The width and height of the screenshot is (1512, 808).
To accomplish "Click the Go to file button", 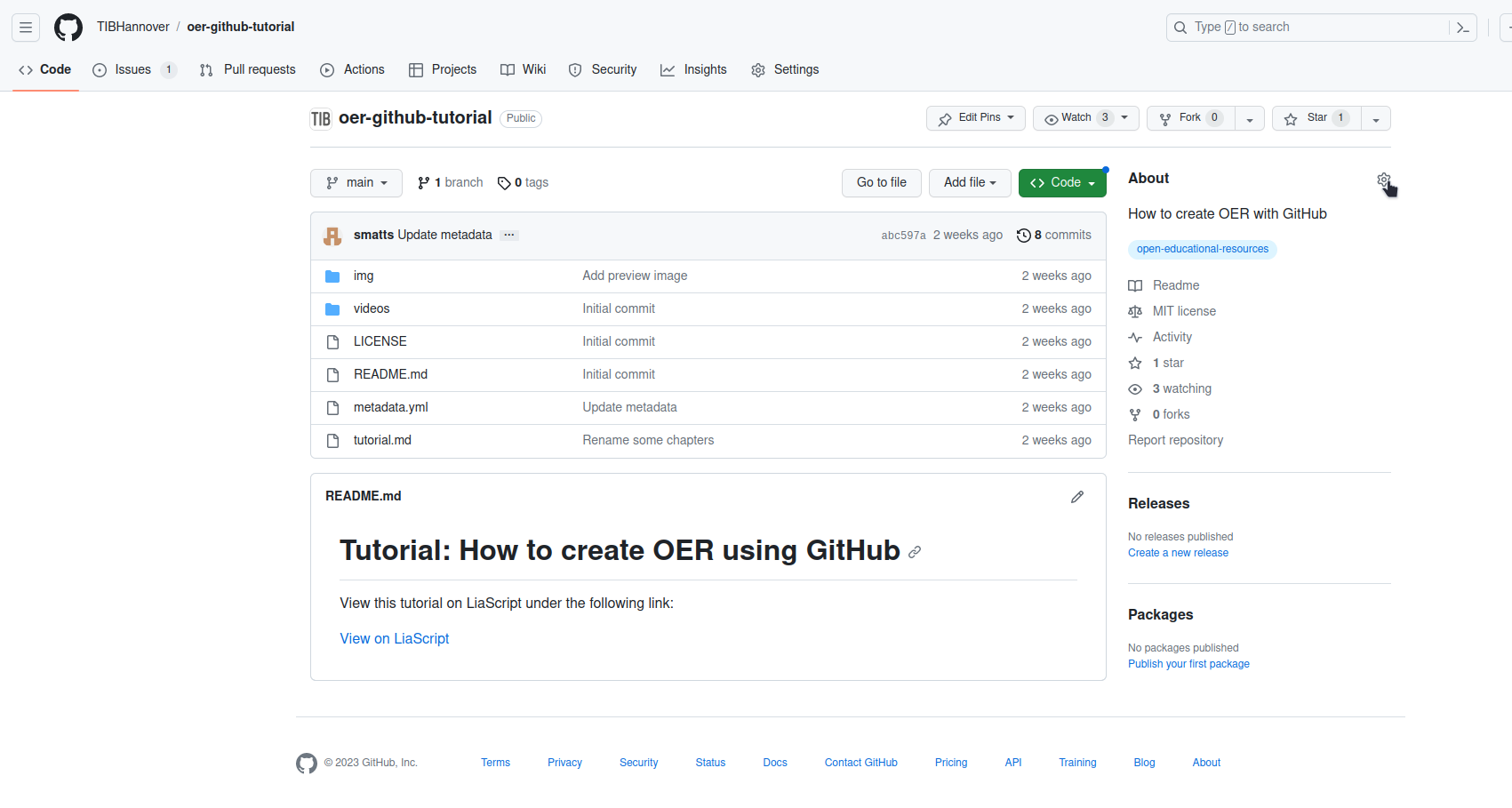I will [881, 183].
